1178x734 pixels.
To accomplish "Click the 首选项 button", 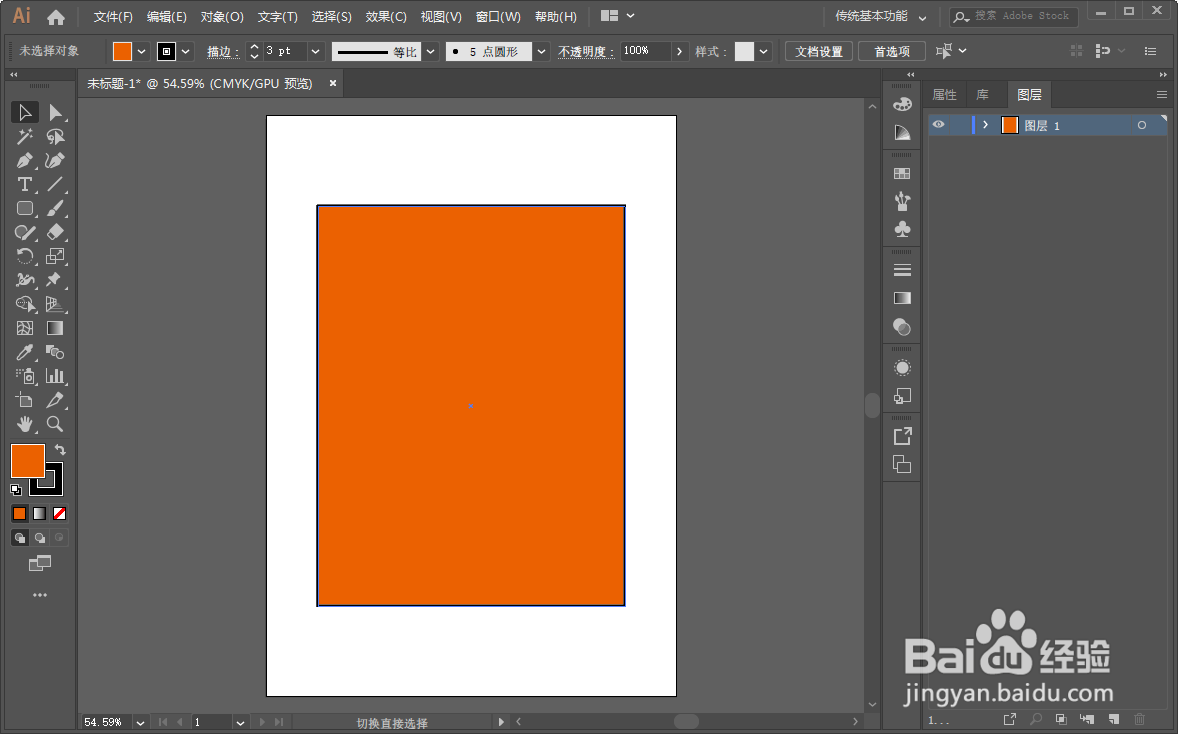I will (892, 52).
